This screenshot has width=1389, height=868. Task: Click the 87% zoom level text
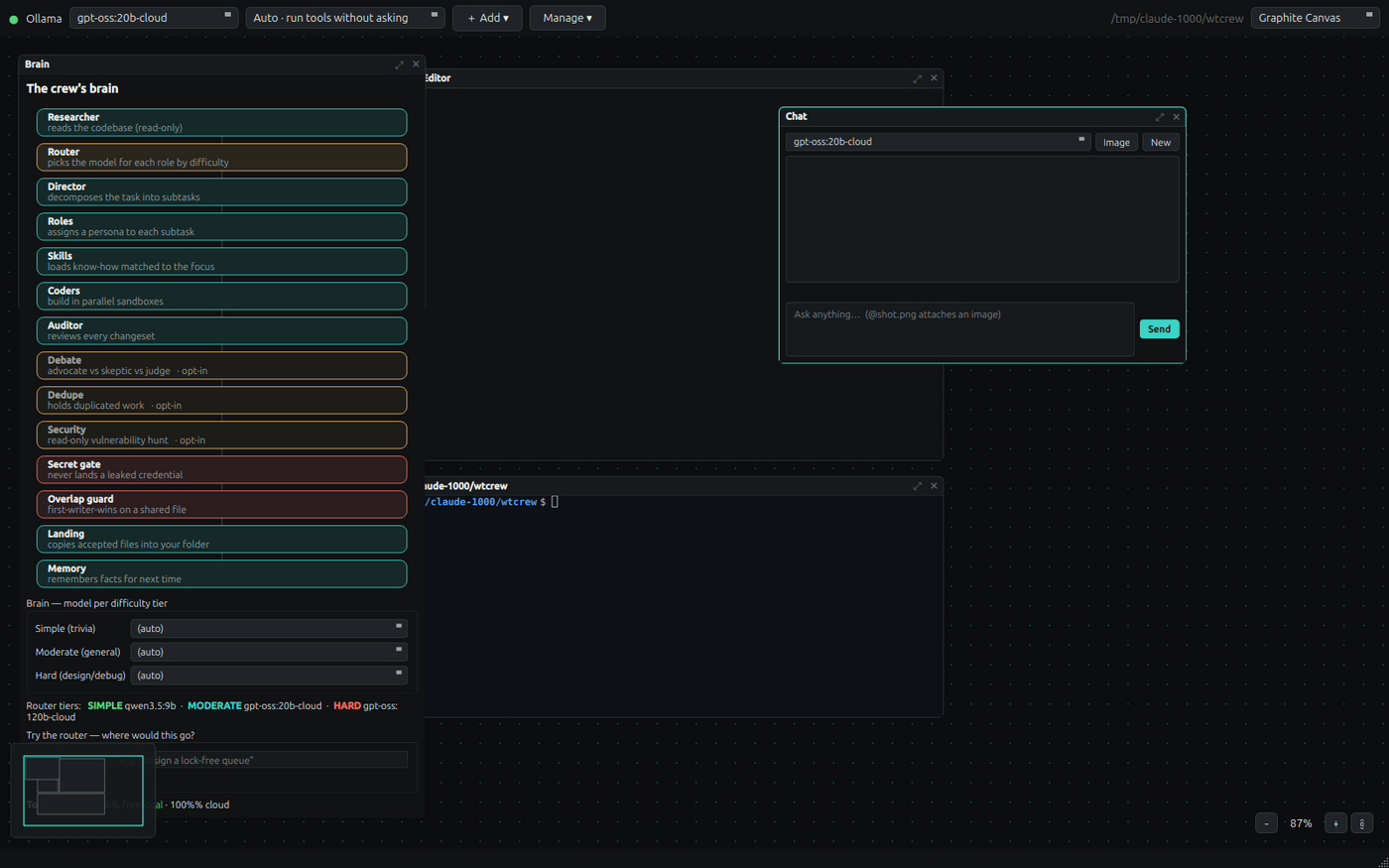[1301, 823]
